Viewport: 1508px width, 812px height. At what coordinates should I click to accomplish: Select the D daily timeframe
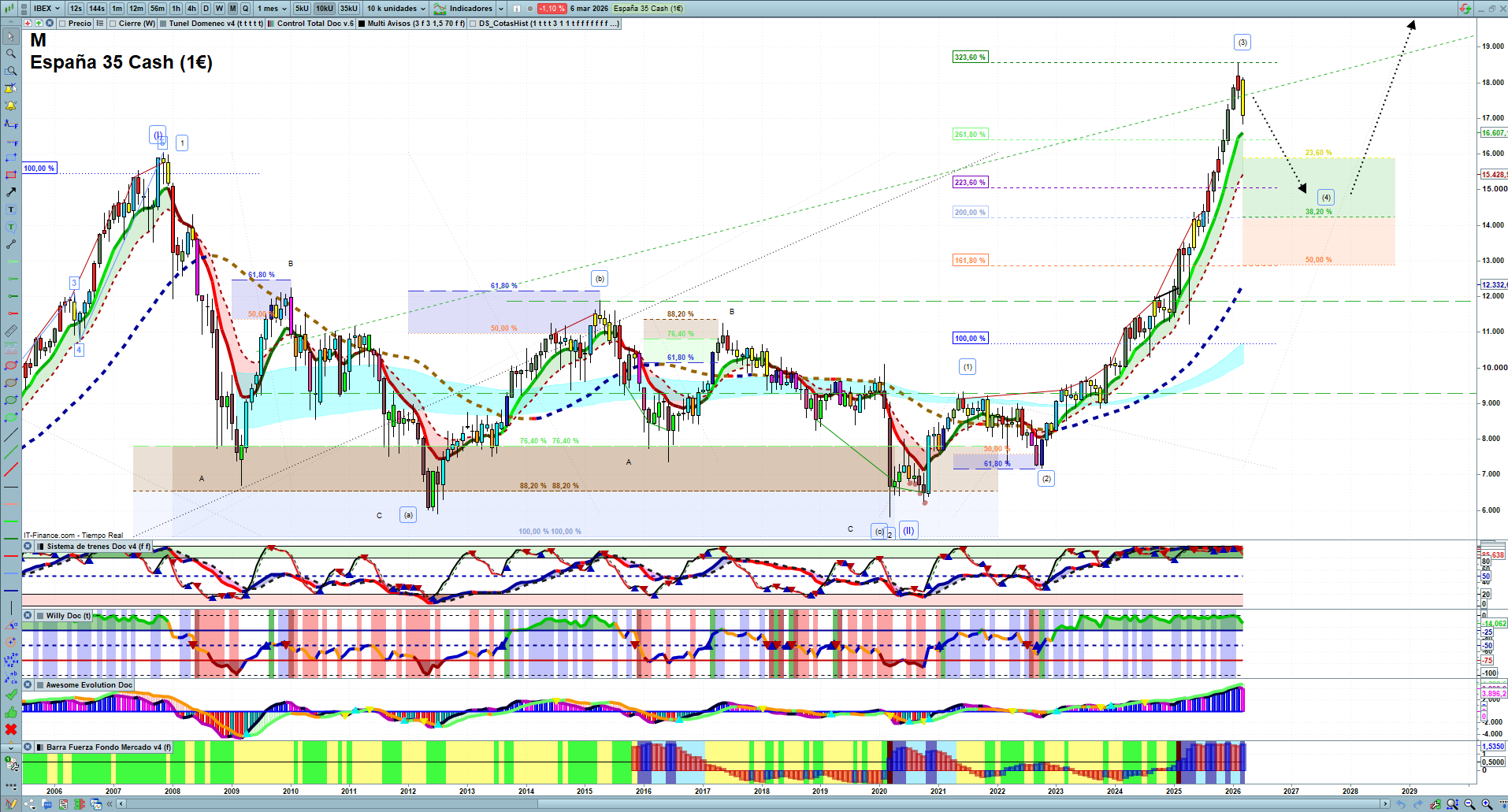pyautogui.click(x=206, y=9)
